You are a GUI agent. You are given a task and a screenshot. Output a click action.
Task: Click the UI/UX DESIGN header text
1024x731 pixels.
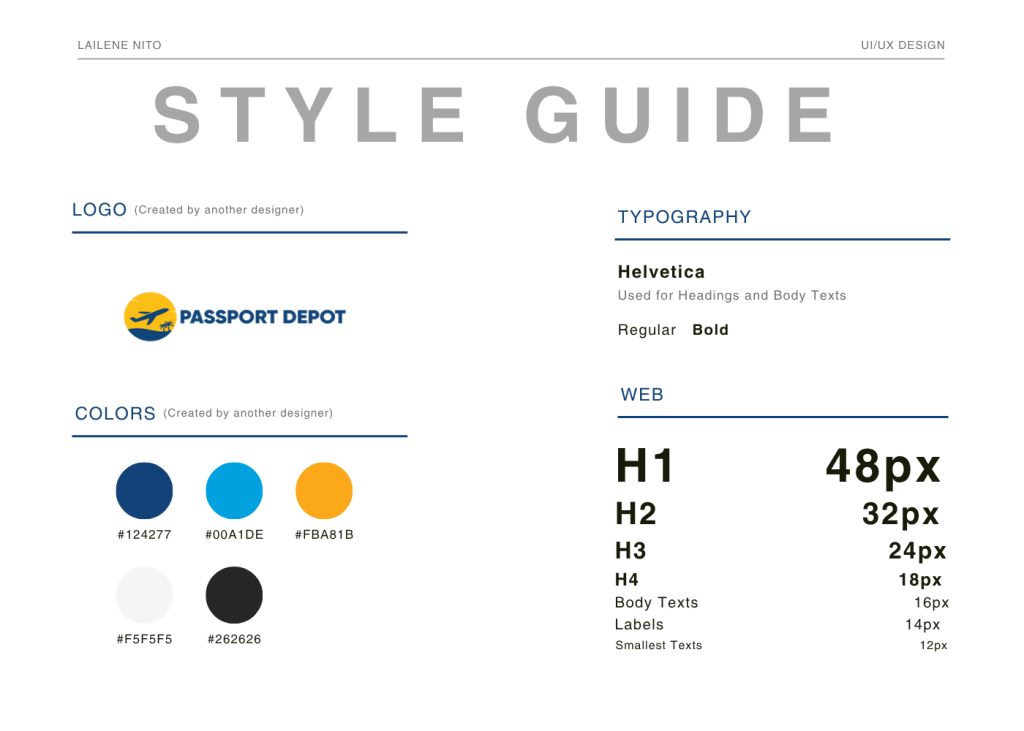pos(902,45)
